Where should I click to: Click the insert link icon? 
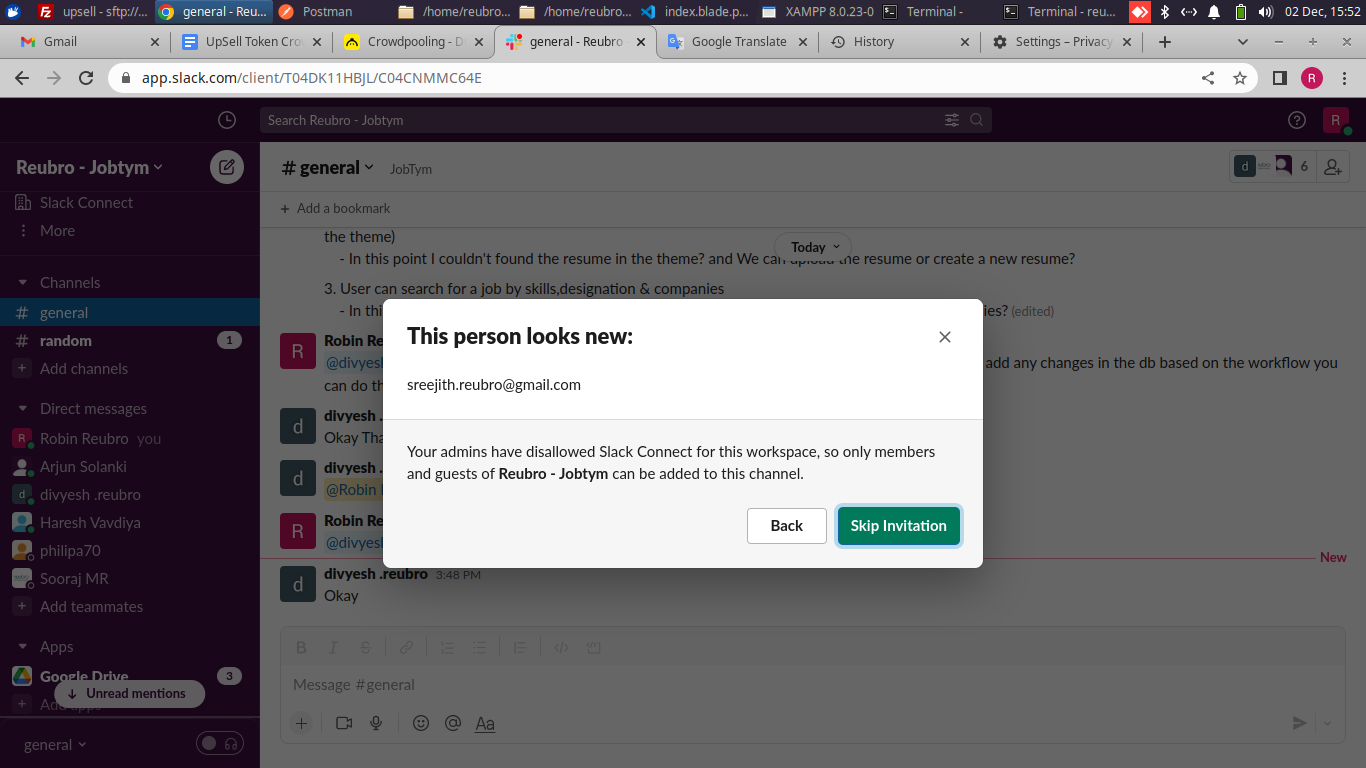pos(407,647)
